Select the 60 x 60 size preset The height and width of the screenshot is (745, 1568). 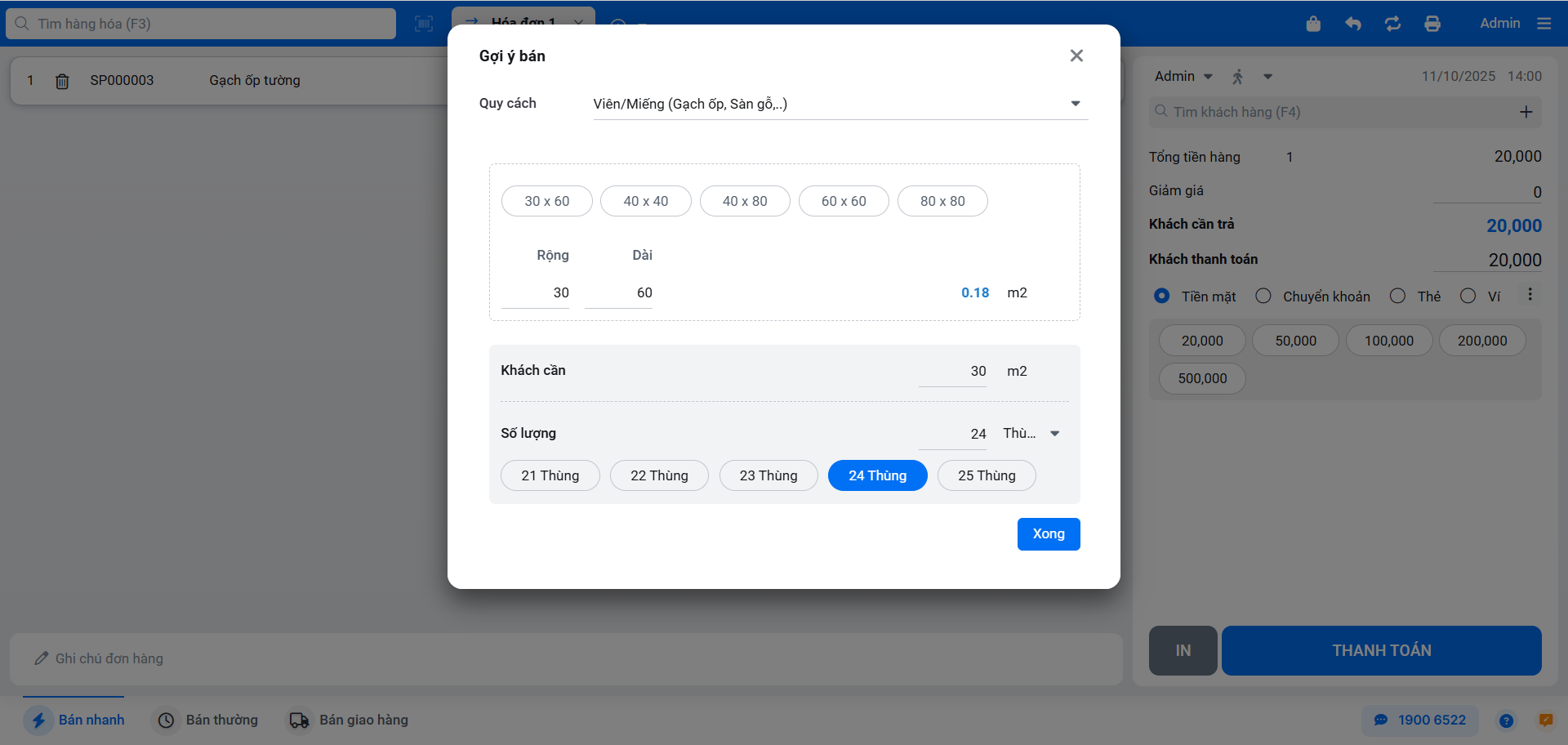click(844, 201)
